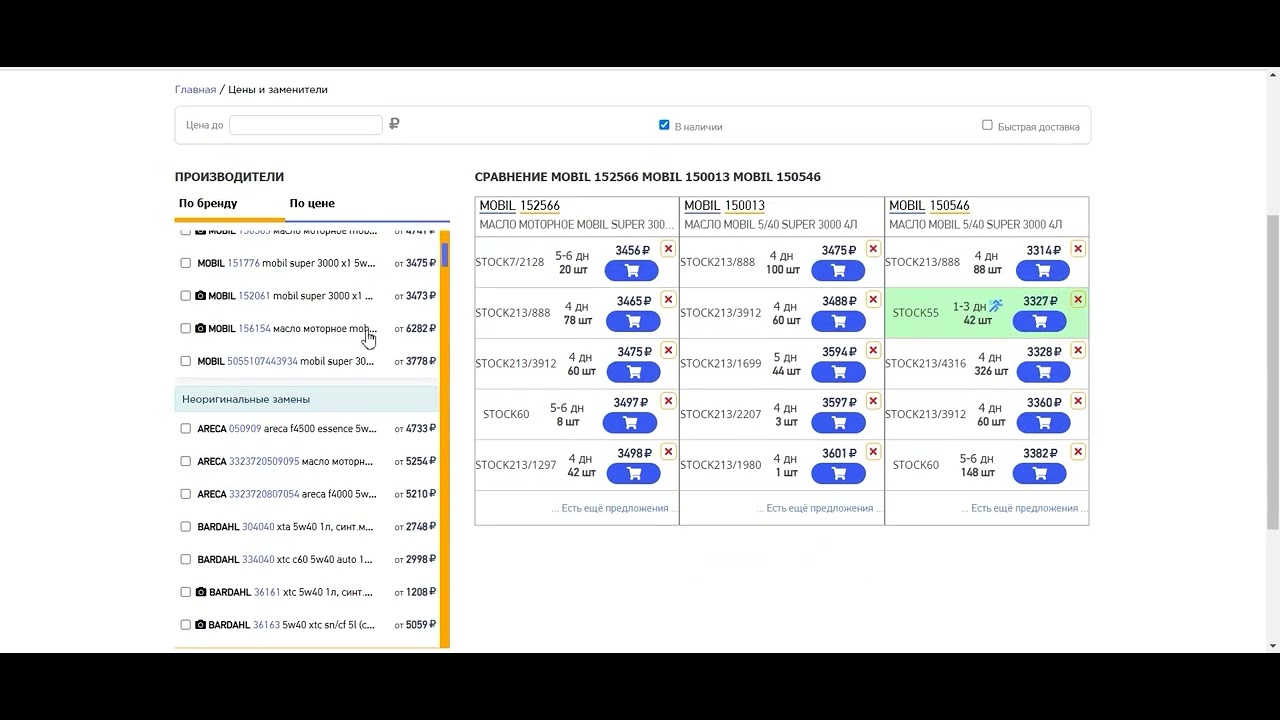Viewport: 1280px width, 720px height.
Task: Remove the 3328₽ STOCK213/4316 offer row
Action: pos(1078,350)
